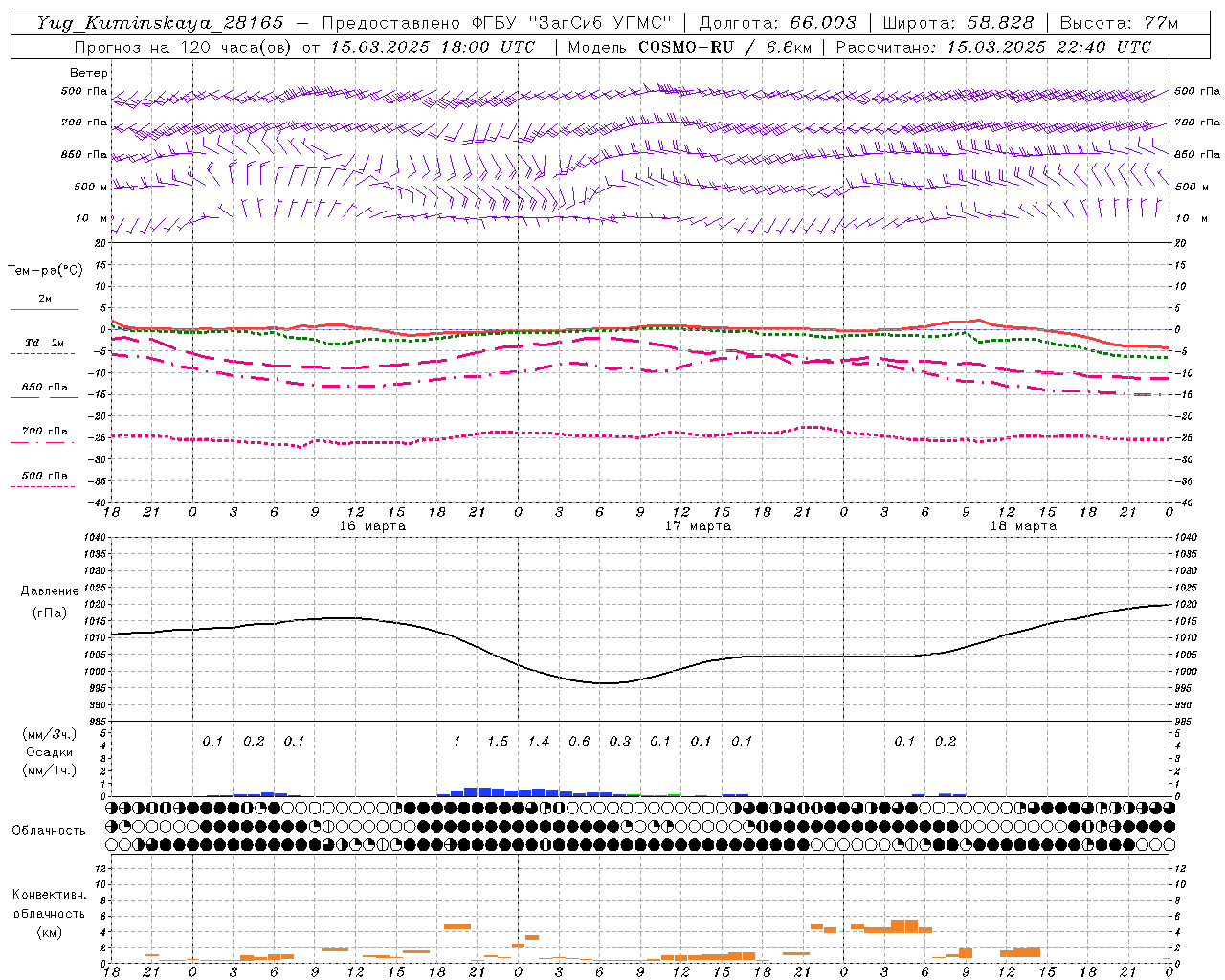Click the red line sample under 2м legend
The height and width of the screenshot is (980, 1225).
point(44,309)
